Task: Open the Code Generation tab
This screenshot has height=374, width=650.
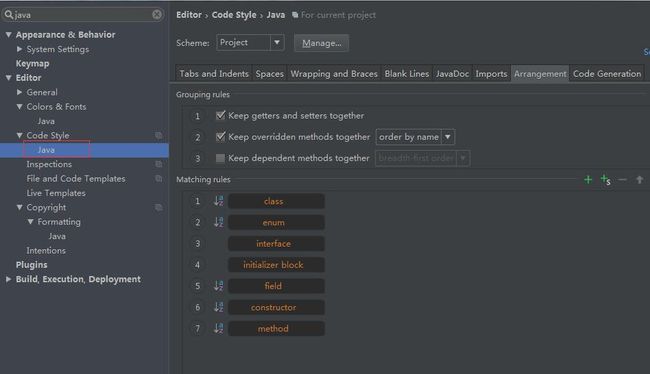Action: click(x=607, y=74)
